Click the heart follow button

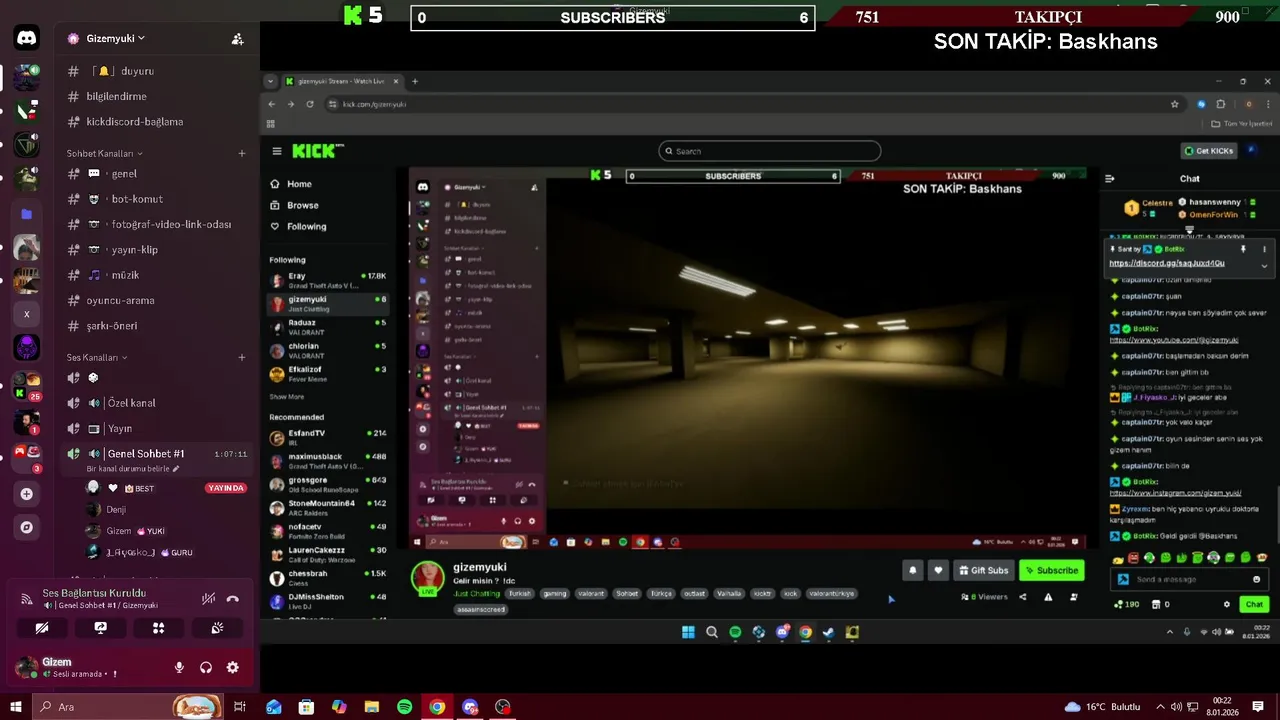[937, 570]
